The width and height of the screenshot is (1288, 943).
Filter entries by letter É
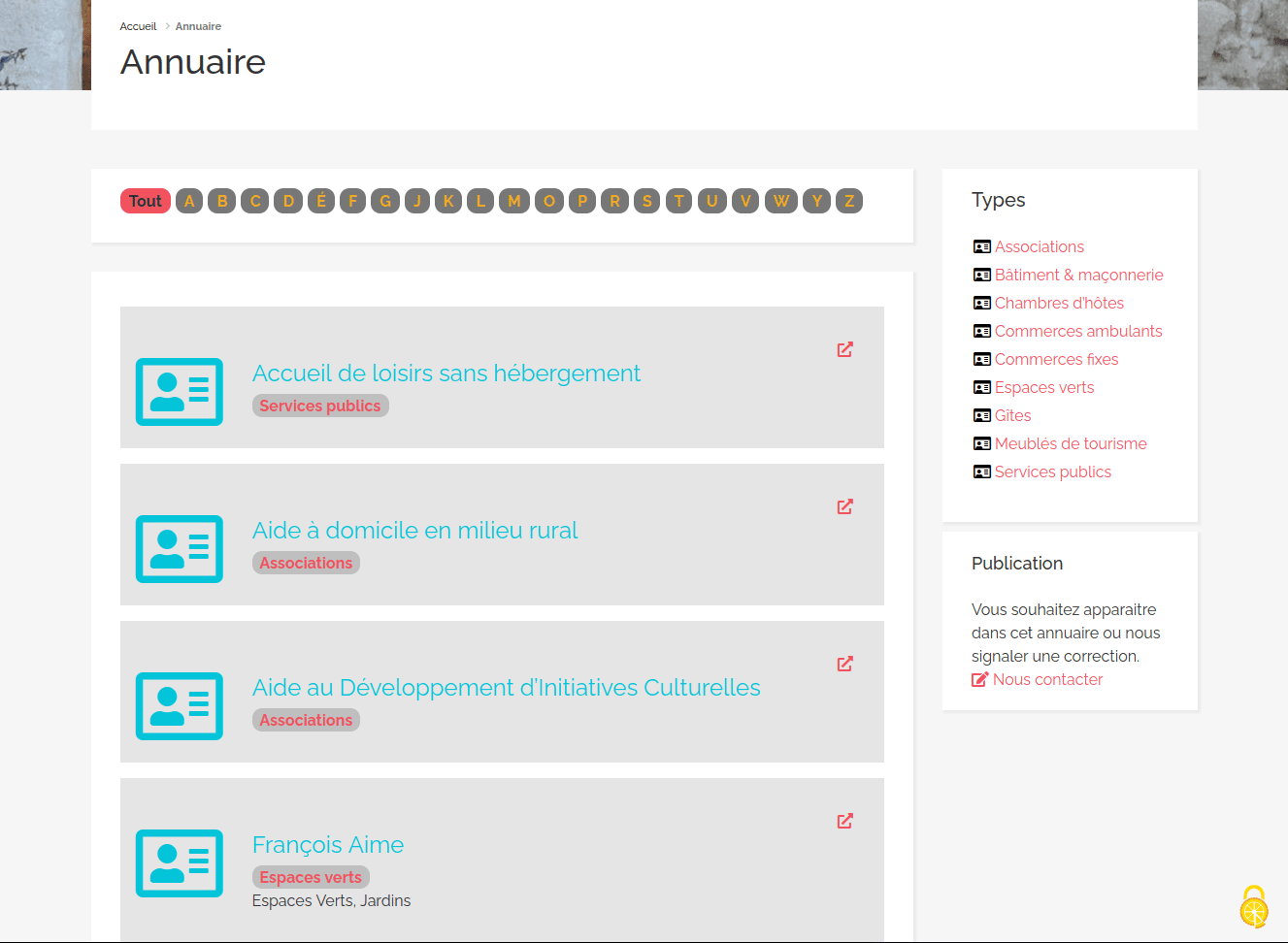point(321,201)
